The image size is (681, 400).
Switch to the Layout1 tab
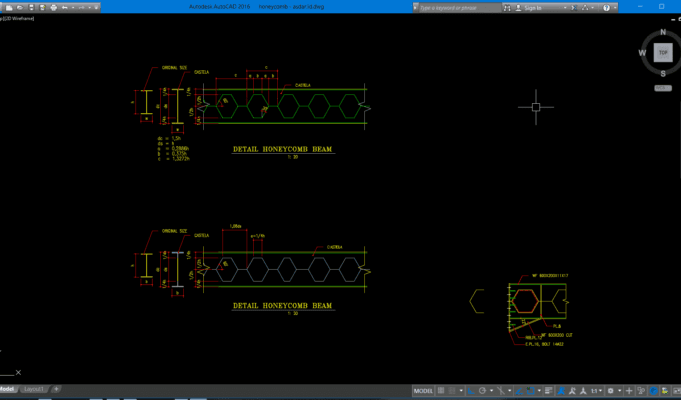pos(34,389)
